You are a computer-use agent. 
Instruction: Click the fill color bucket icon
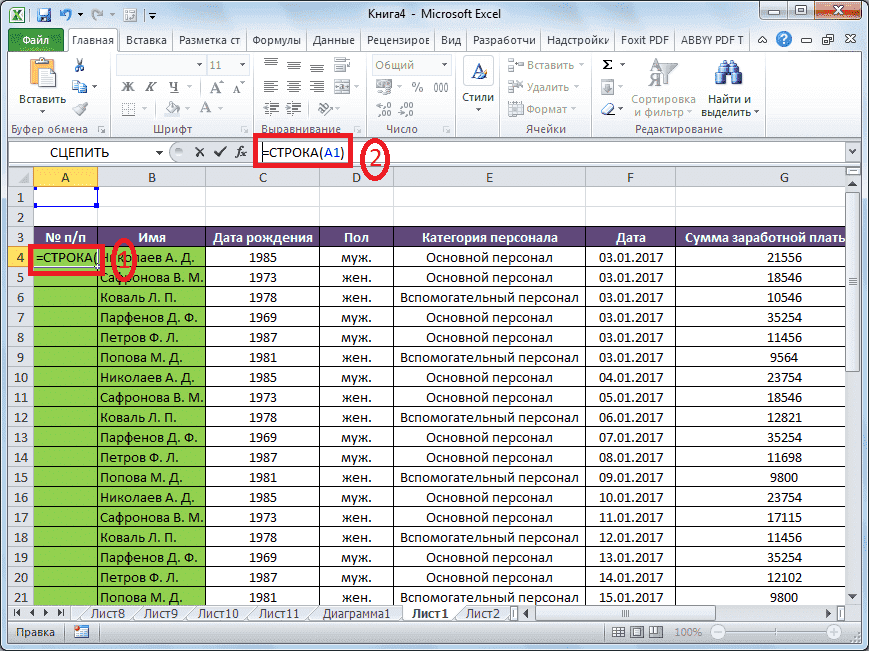click(175, 108)
